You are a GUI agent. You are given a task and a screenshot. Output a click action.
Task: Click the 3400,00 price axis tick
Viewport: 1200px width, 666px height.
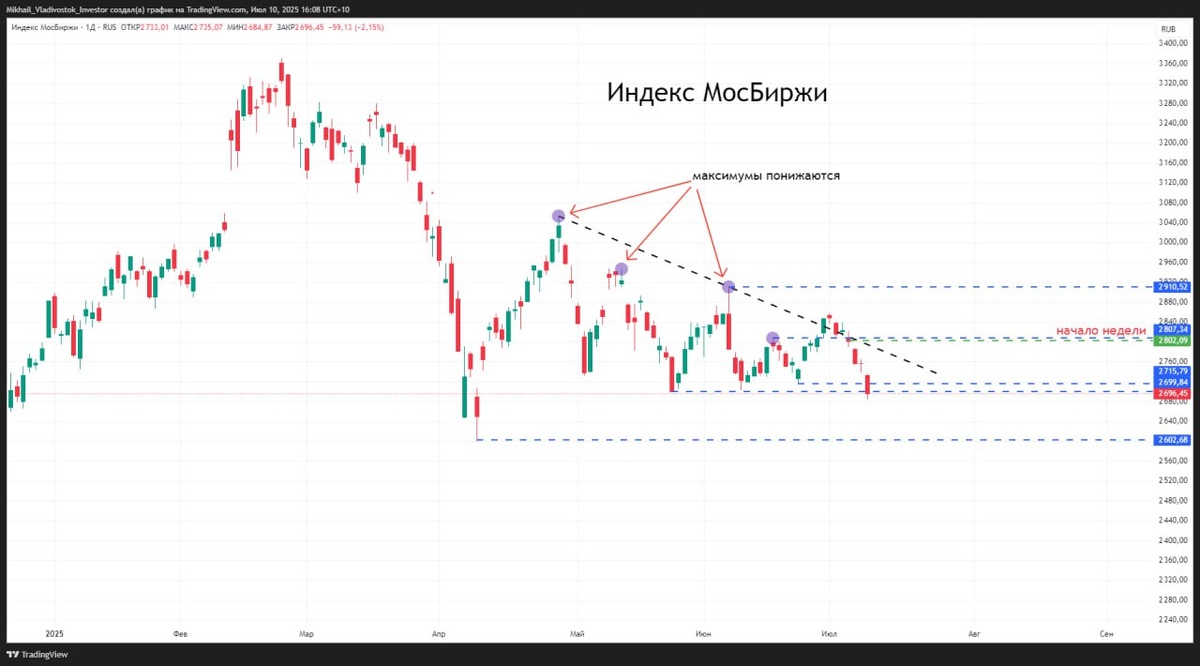coord(1172,44)
